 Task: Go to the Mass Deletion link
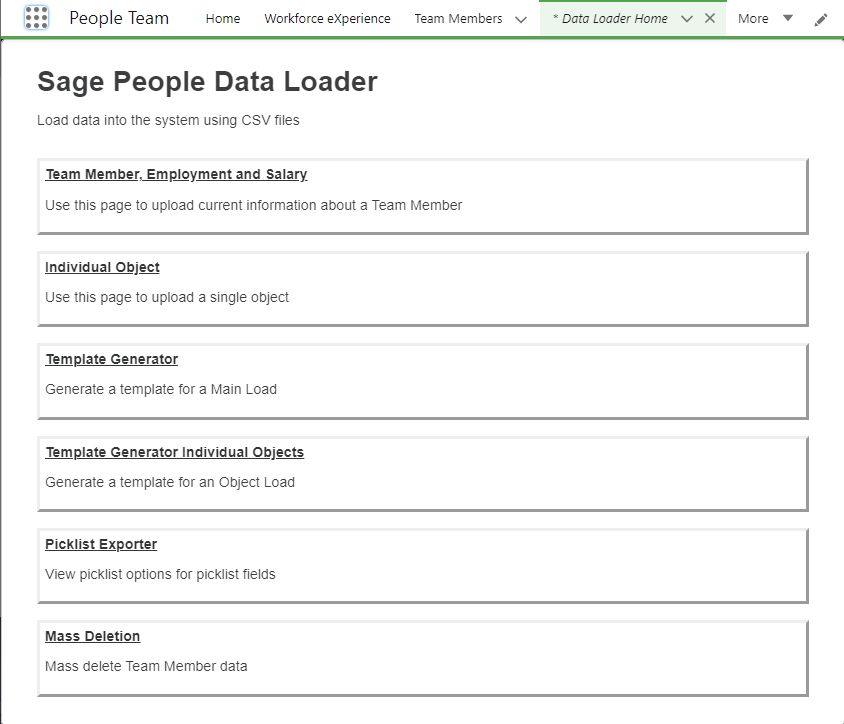pos(92,636)
